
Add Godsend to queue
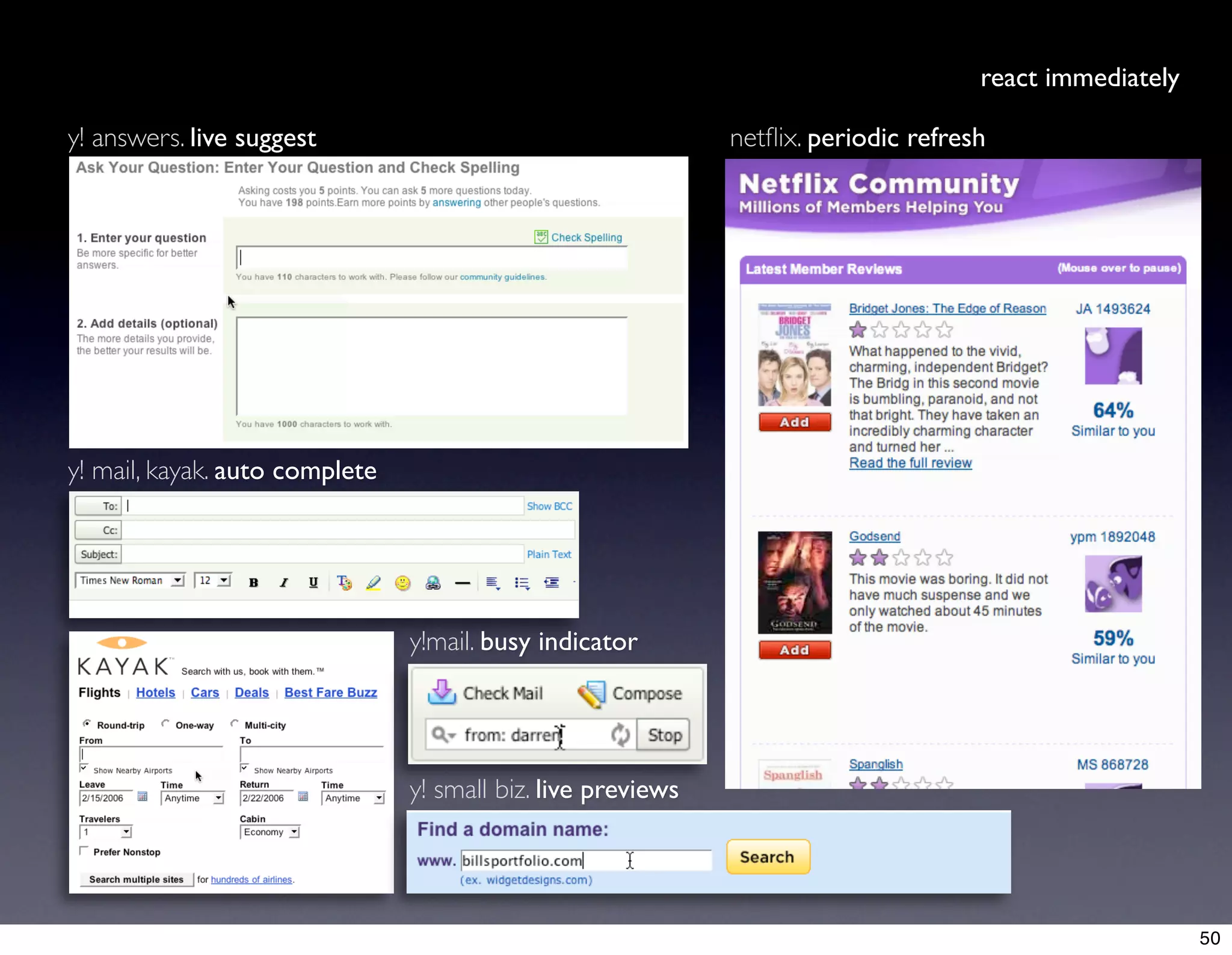(x=795, y=650)
